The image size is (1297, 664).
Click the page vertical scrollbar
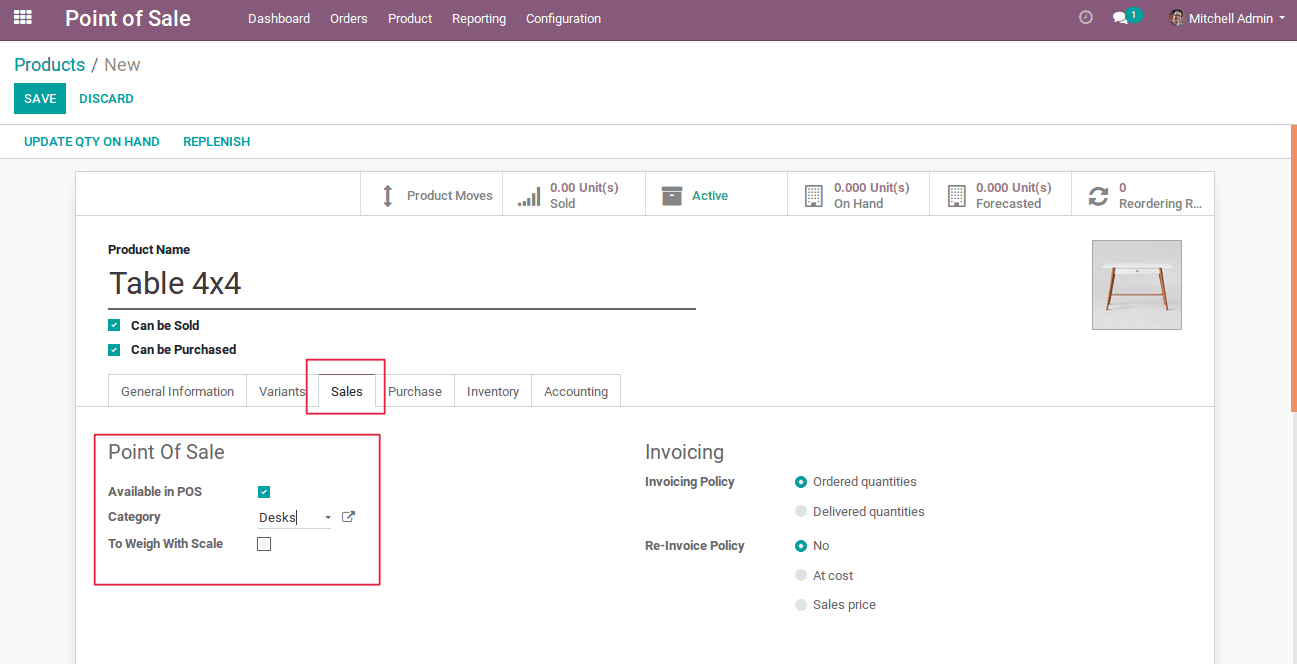[1293, 270]
